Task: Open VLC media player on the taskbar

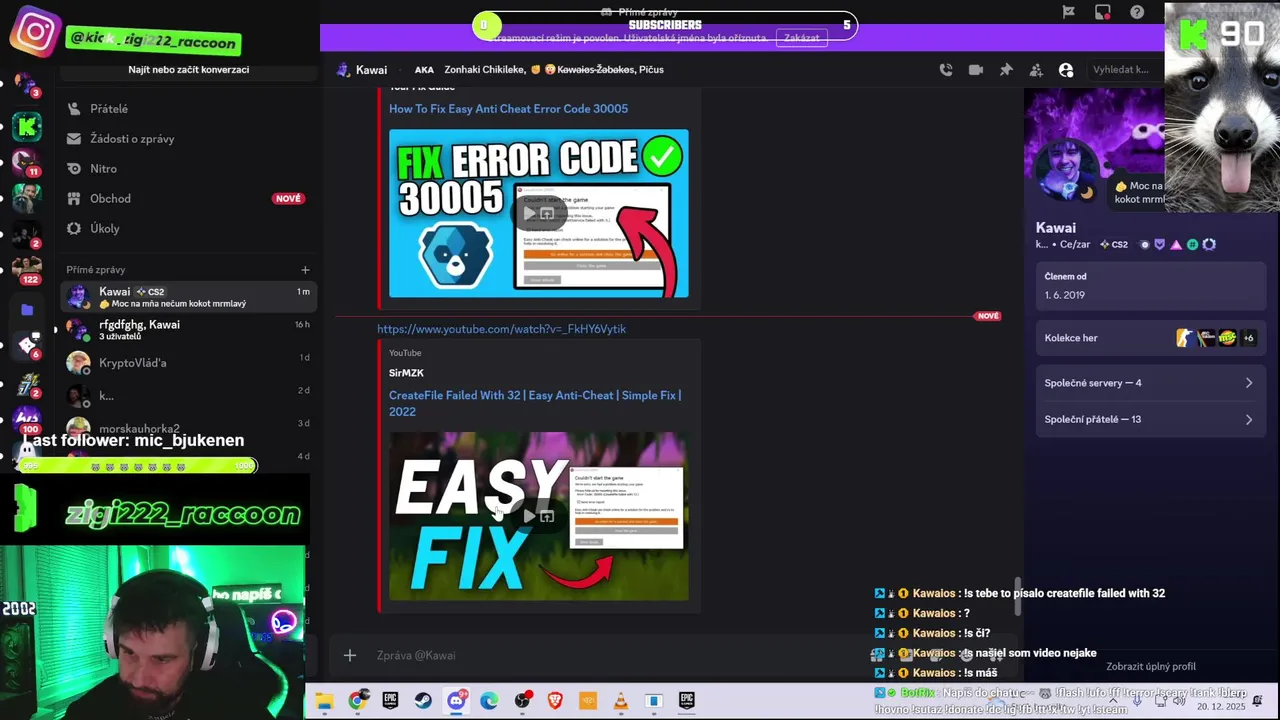Action: click(621, 701)
